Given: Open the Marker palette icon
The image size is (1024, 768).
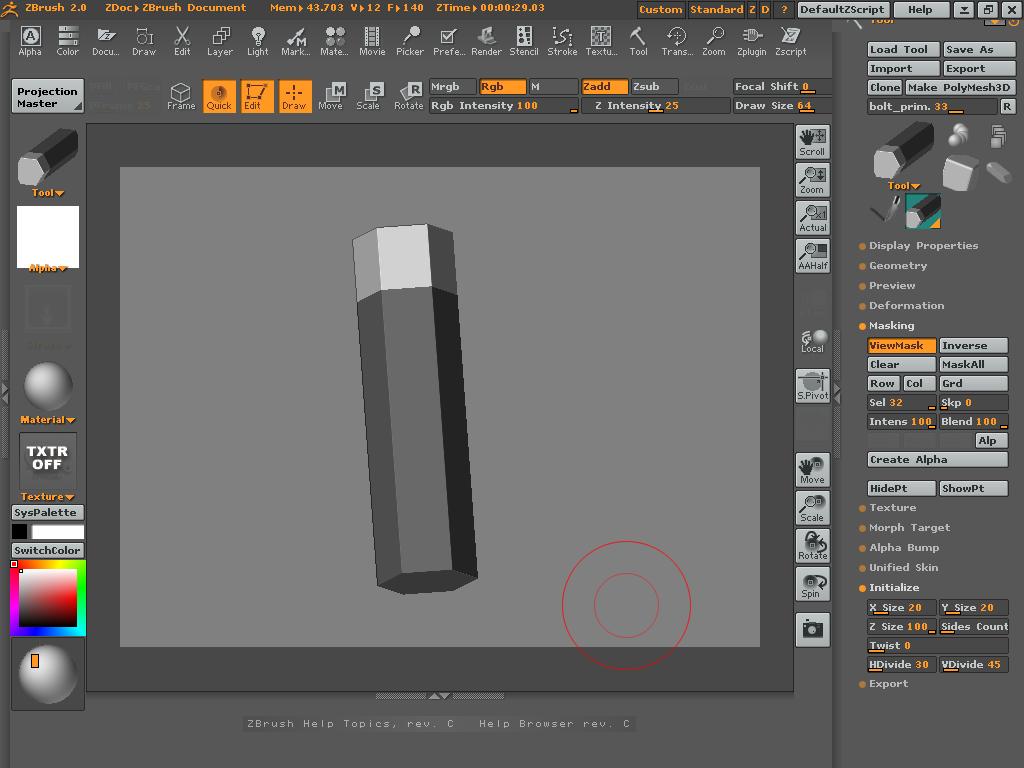Looking at the screenshot, I should 296,41.
